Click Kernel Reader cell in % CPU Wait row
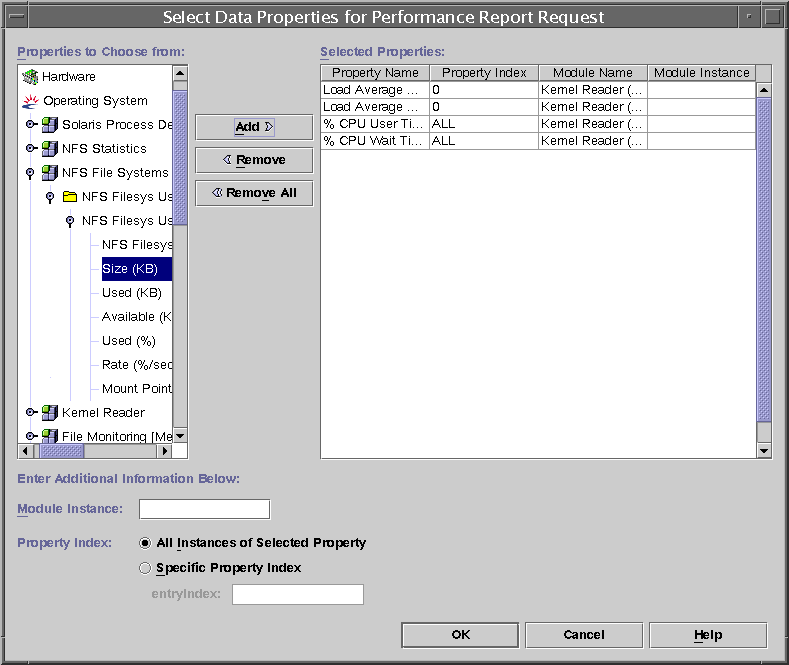Image resolution: width=789 pixels, height=665 pixels. (592, 141)
